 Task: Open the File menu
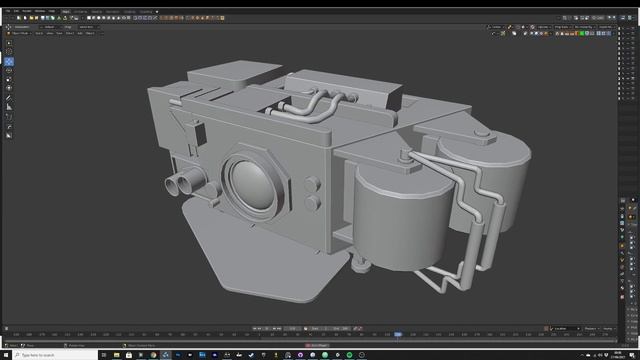[x=8, y=11]
